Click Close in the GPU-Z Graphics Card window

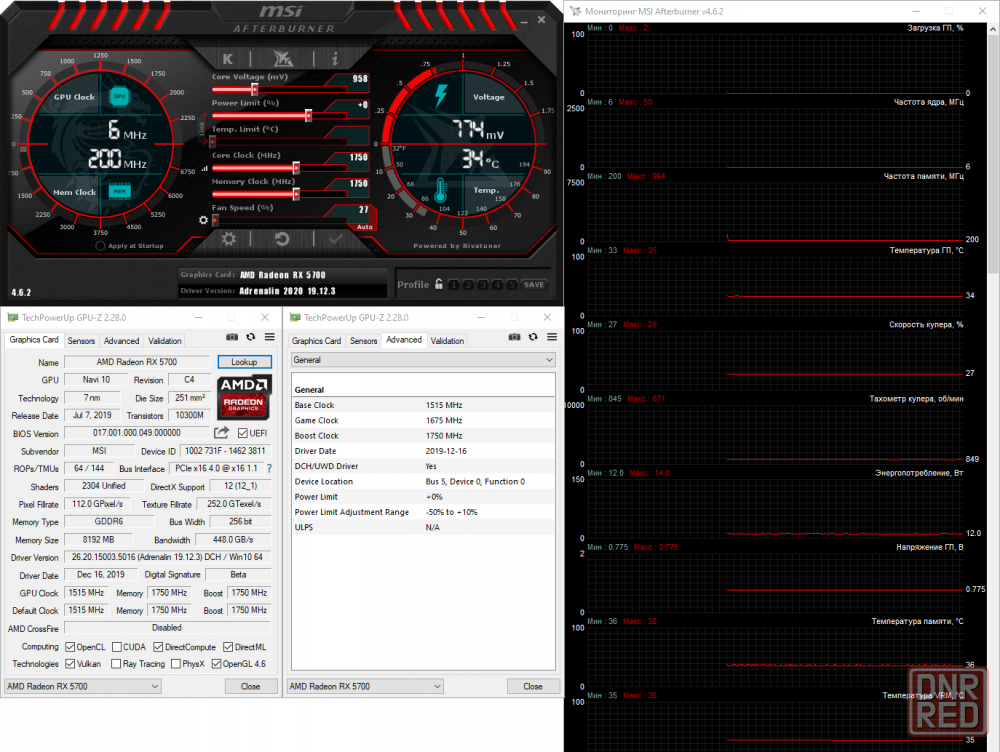[x=251, y=686]
